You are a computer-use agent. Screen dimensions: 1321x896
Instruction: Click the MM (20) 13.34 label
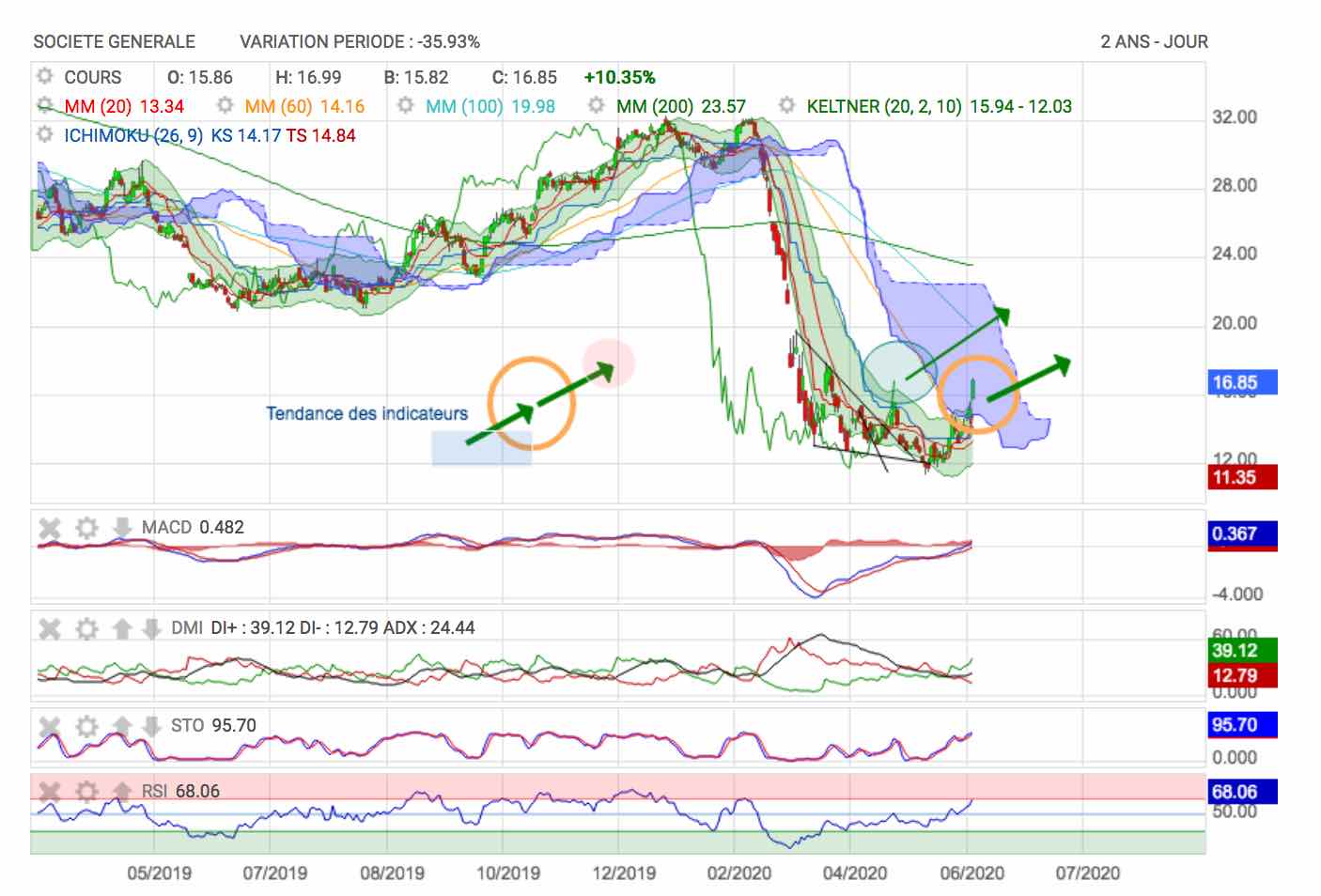click(x=124, y=106)
